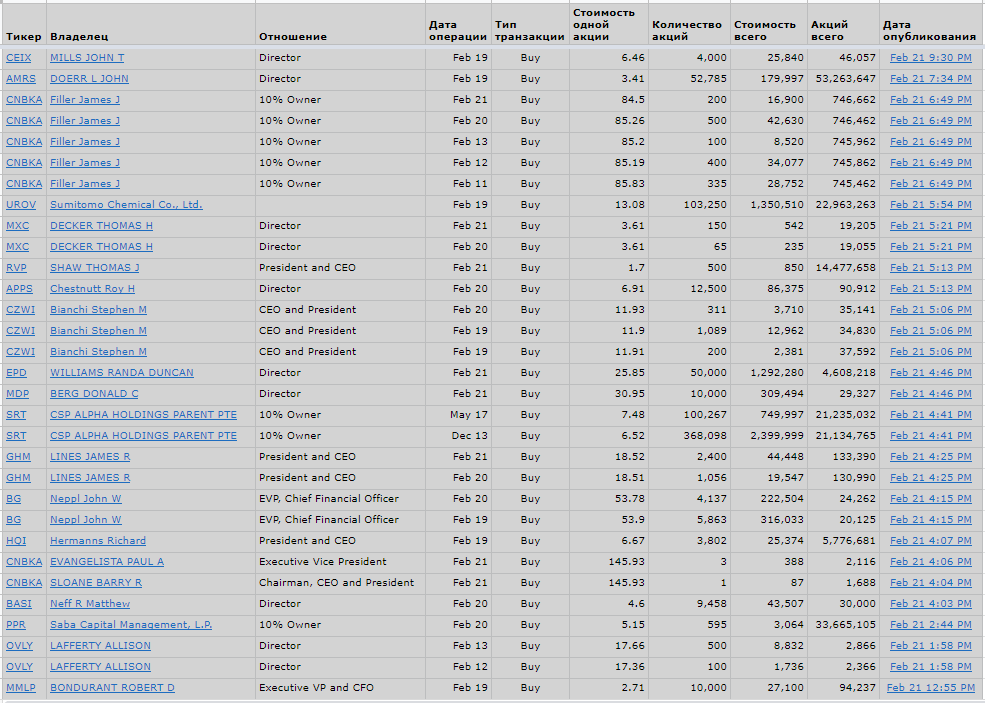
Task: Select the Chairman, CEO and President cell
Action: coord(340,583)
